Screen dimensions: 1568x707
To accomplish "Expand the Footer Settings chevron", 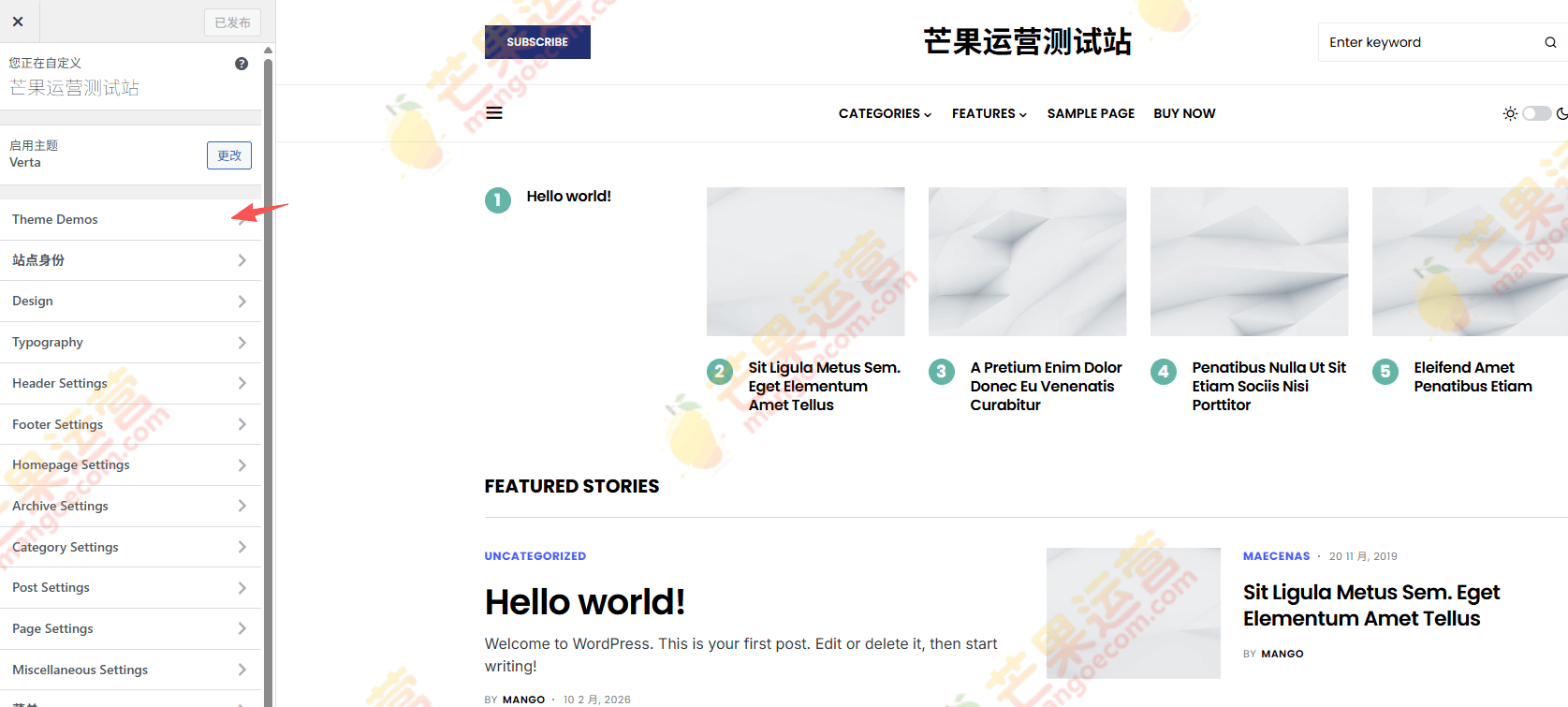I will (x=242, y=424).
